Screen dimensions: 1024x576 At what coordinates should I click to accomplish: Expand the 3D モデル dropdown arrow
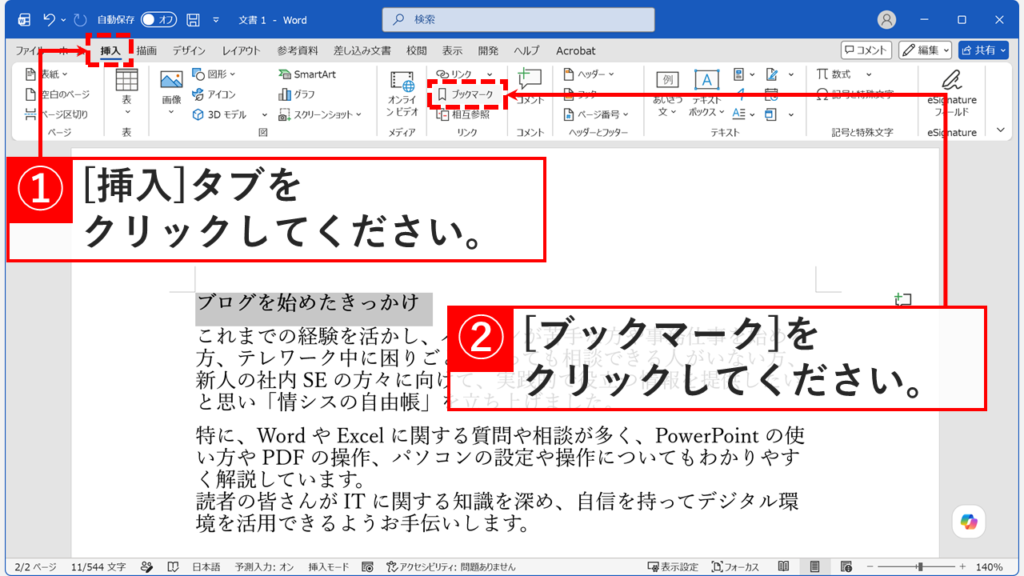(264, 115)
